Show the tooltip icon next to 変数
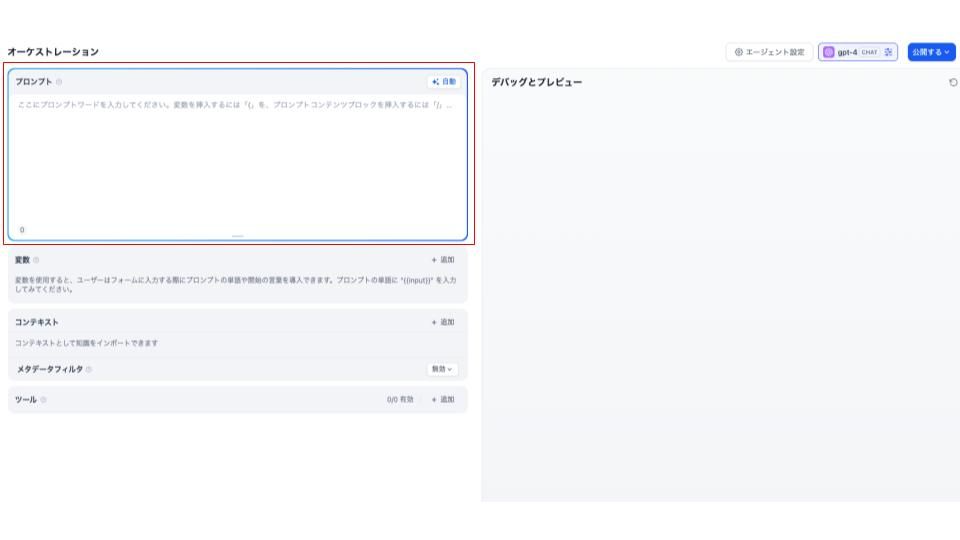Image resolution: width=960 pixels, height=540 pixels. point(36,259)
